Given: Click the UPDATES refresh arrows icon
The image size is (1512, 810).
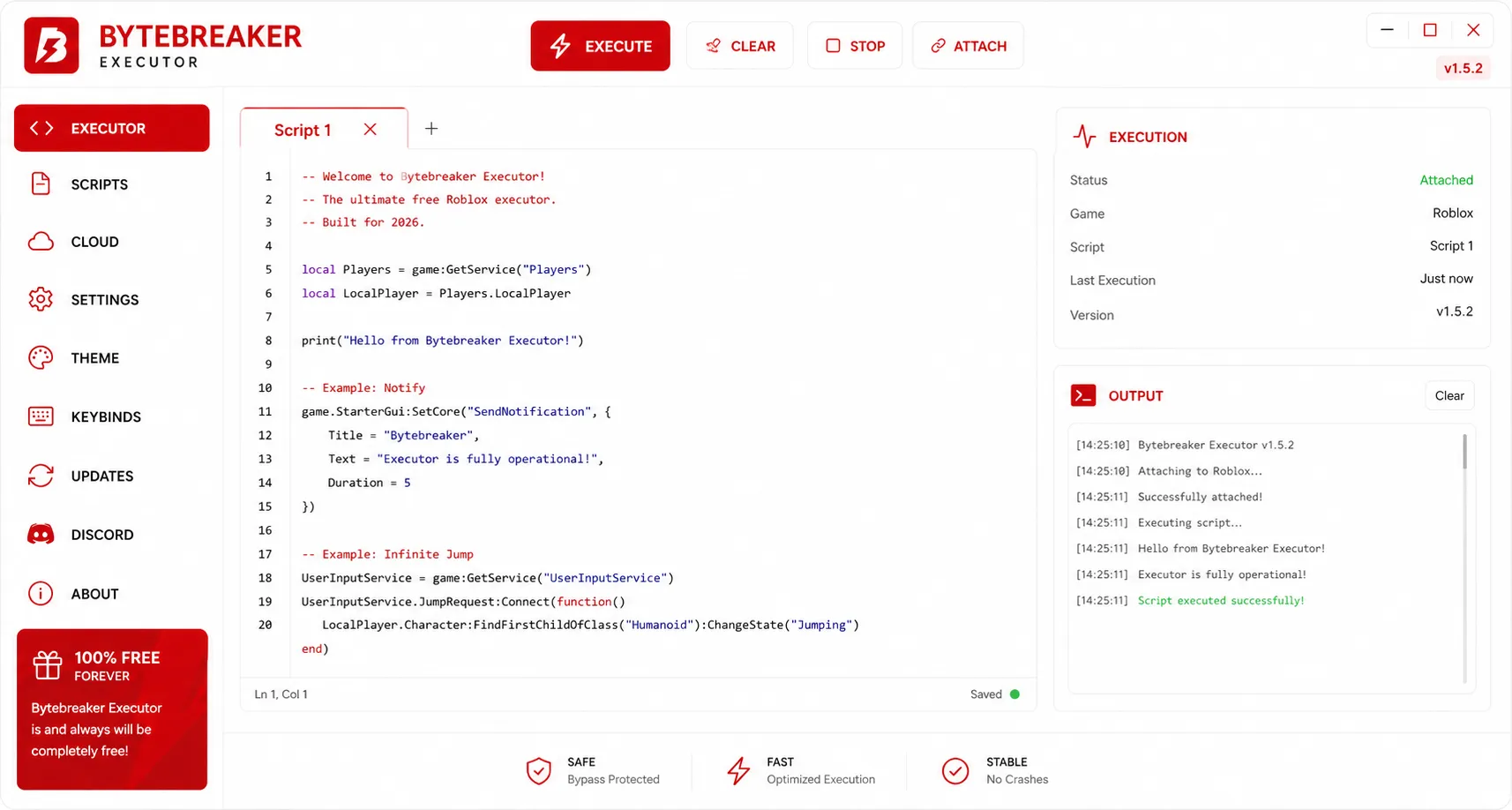Looking at the screenshot, I should (x=41, y=476).
